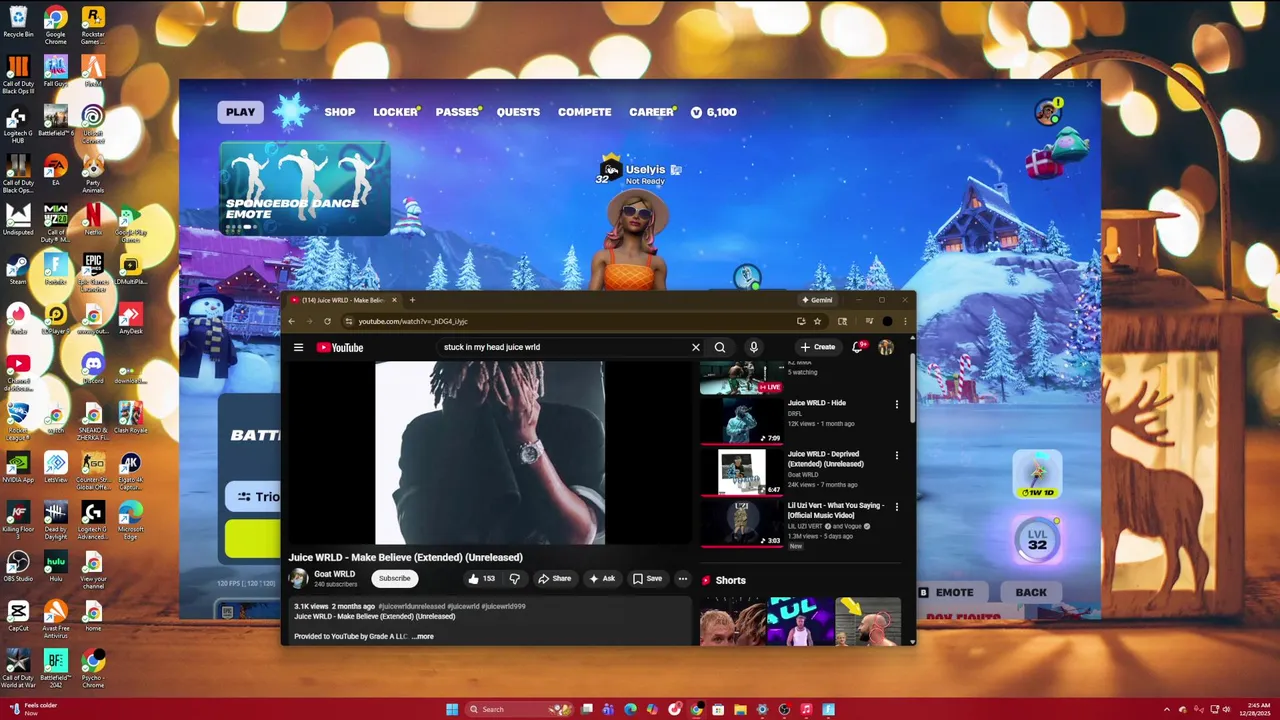Open YouTube account avatar menu
The image size is (1280, 720).
pyautogui.click(x=886, y=347)
